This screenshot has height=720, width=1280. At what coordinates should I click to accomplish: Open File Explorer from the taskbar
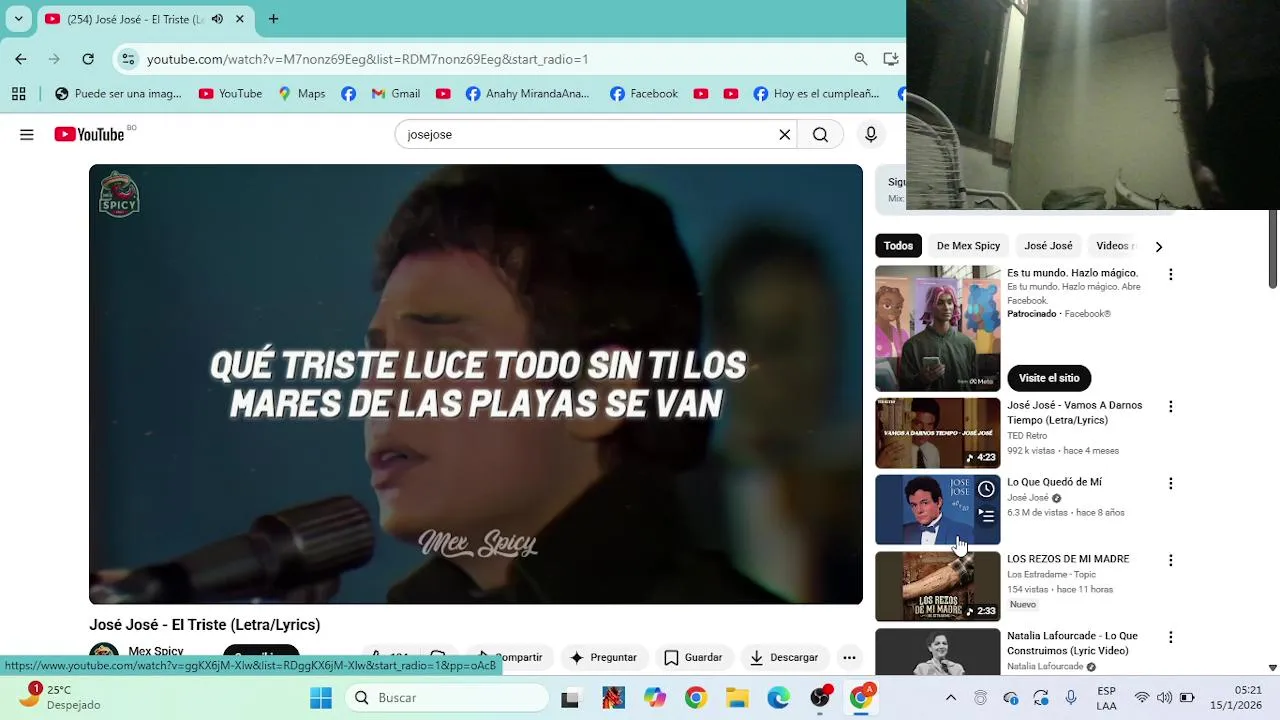click(x=737, y=698)
